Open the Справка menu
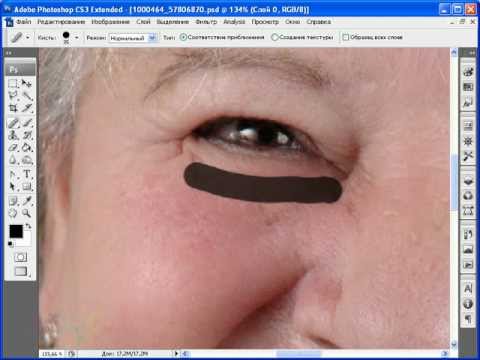 click(x=319, y=22)
